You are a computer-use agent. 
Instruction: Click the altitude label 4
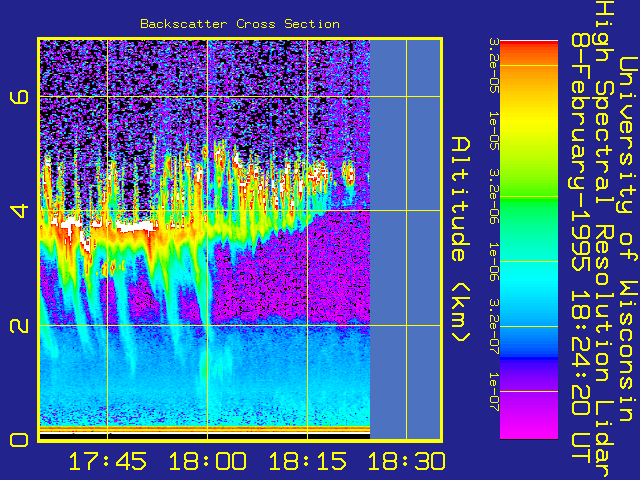tap(20, 211)
